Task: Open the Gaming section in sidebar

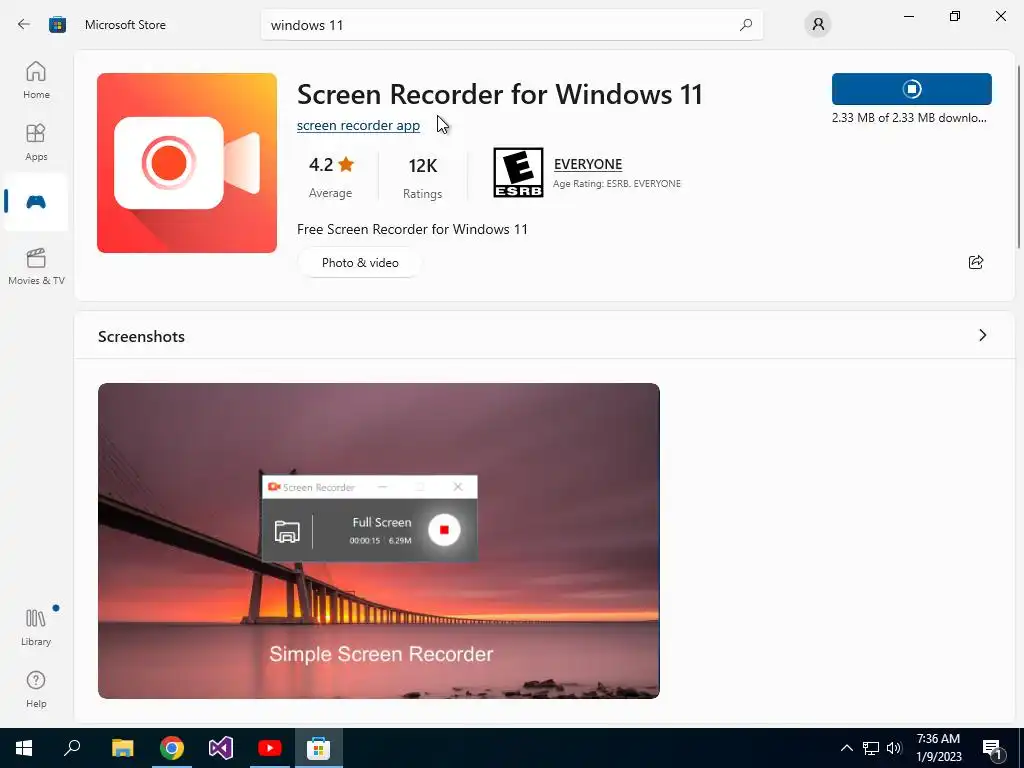Action: pos(36,202)
